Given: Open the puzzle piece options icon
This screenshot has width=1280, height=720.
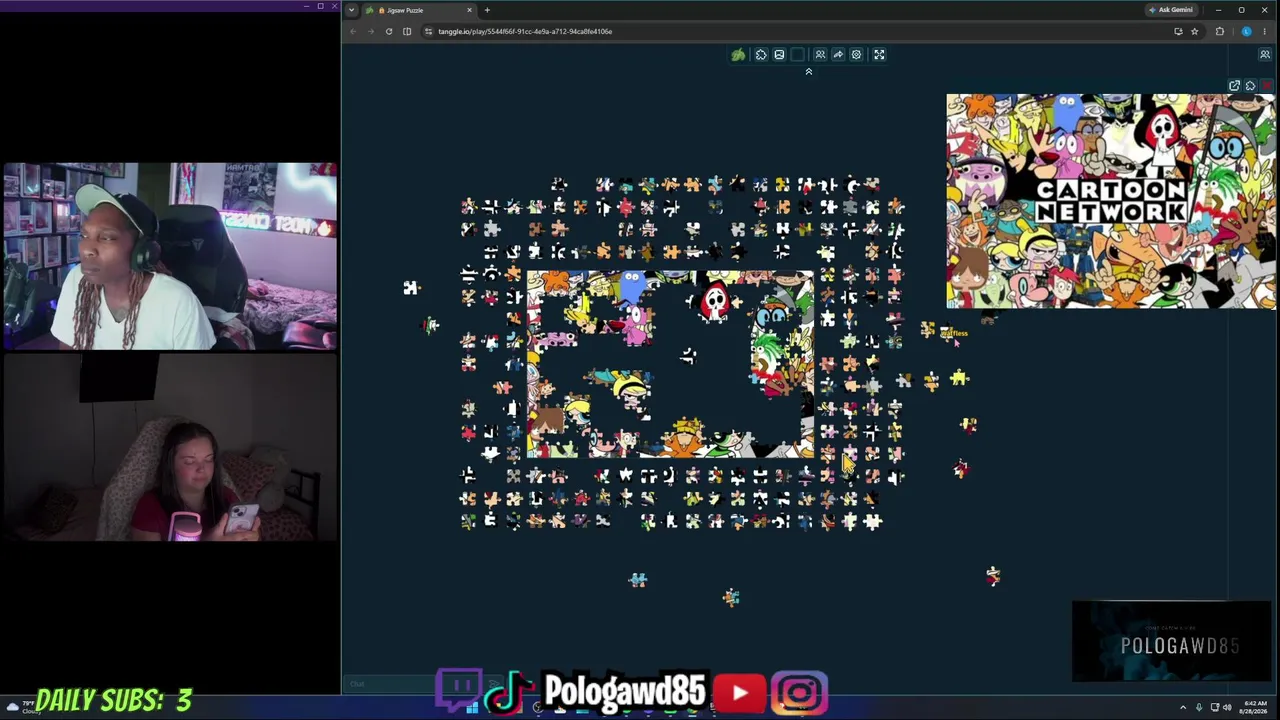Looking at the screenshot, I should (761, 55).
